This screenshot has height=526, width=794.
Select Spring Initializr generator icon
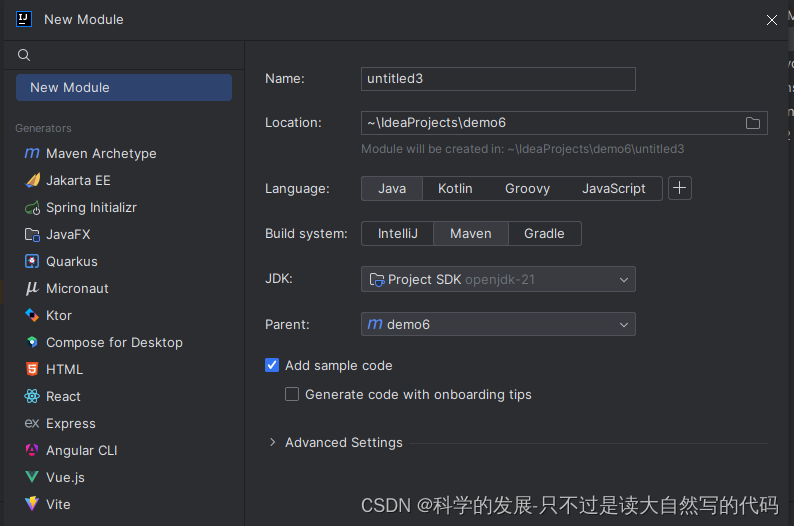pyautogui.click(x=32, y=207)
